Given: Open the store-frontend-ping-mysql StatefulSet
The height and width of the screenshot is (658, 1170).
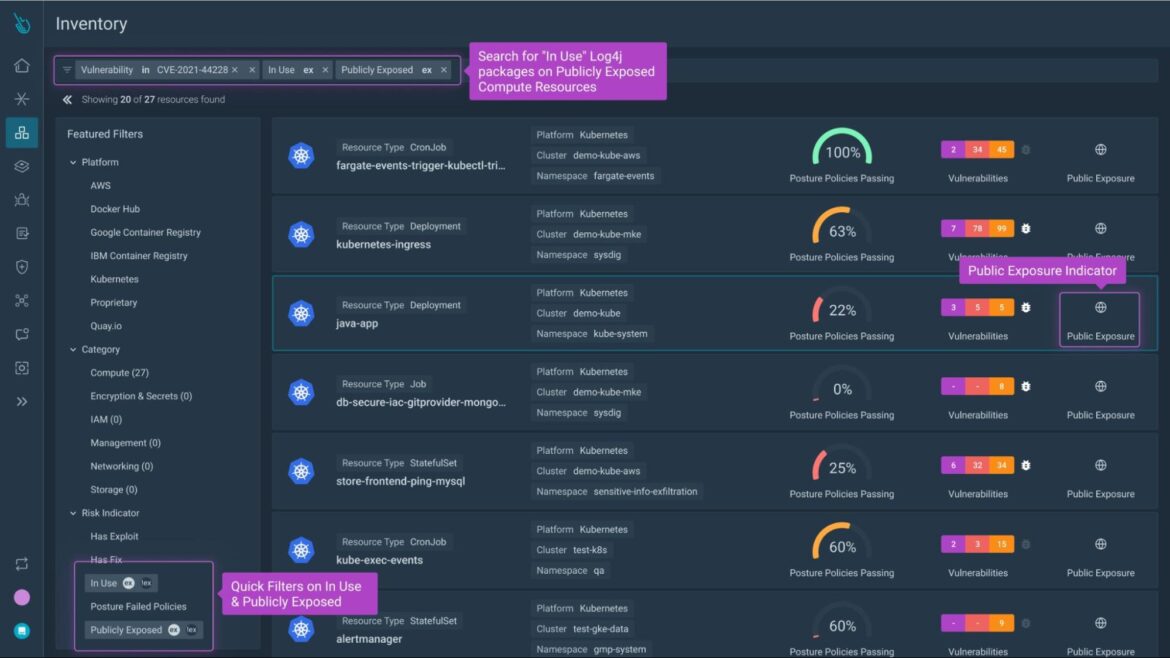Looking at the screenshot, I should 400,481.
